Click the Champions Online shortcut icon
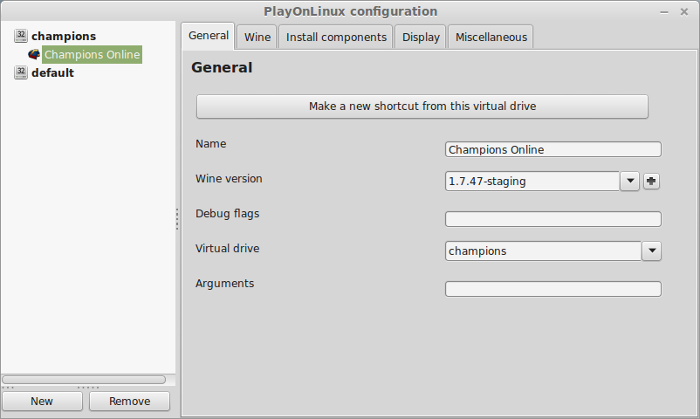Image resolution: width=700 pixels, height=419 pixels. 34,54
